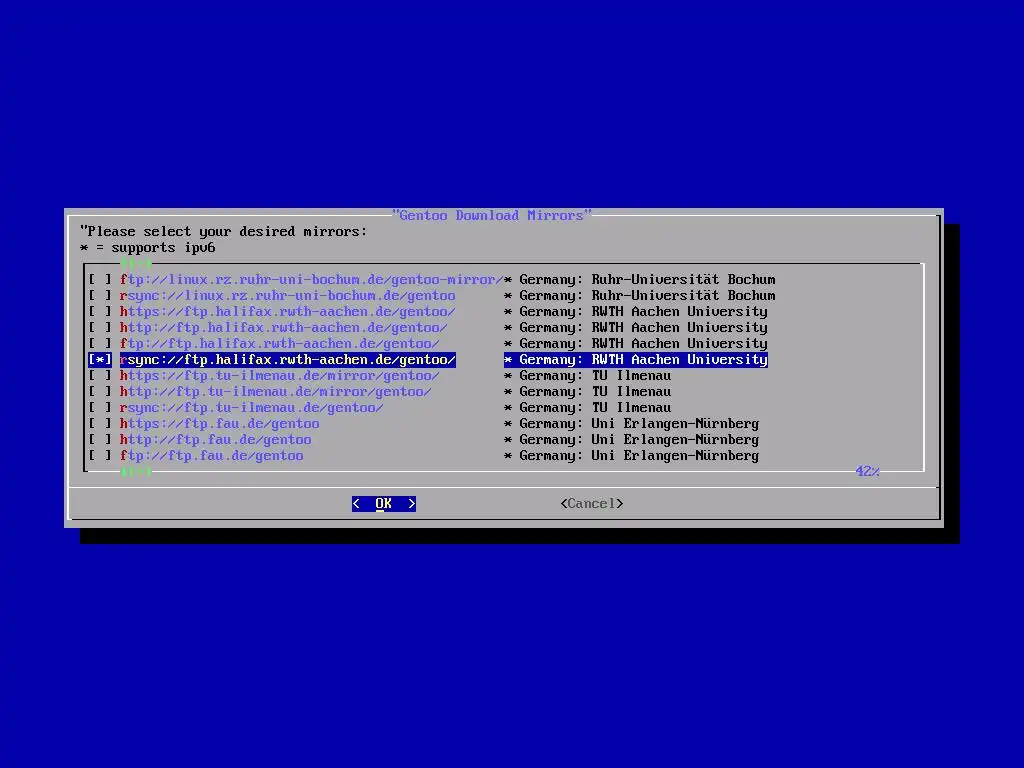1024x768 pixels.
Task: Select the https://ftp.fau.de/gentoo URL
Action: (x=219, y=424)
